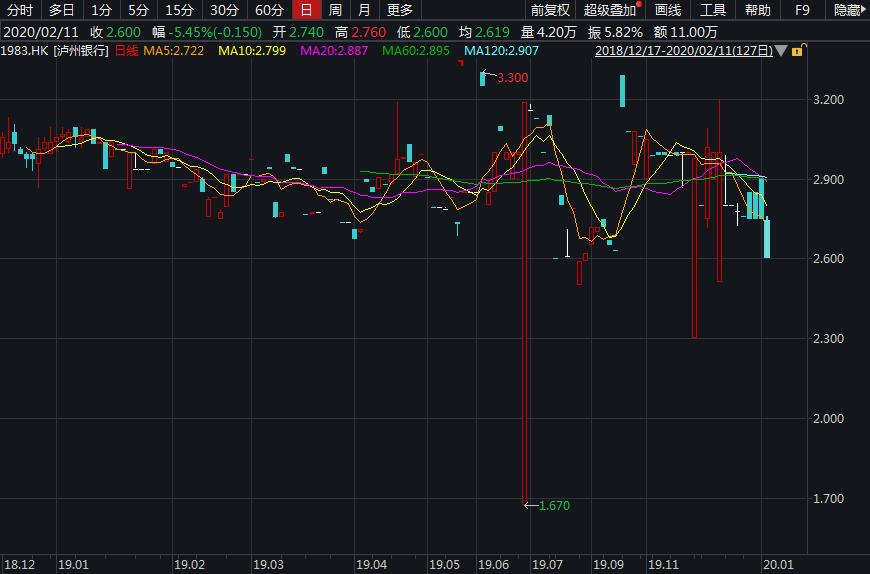
Task: Open the 帮助 help menu
Action: (x=758, y=10)
